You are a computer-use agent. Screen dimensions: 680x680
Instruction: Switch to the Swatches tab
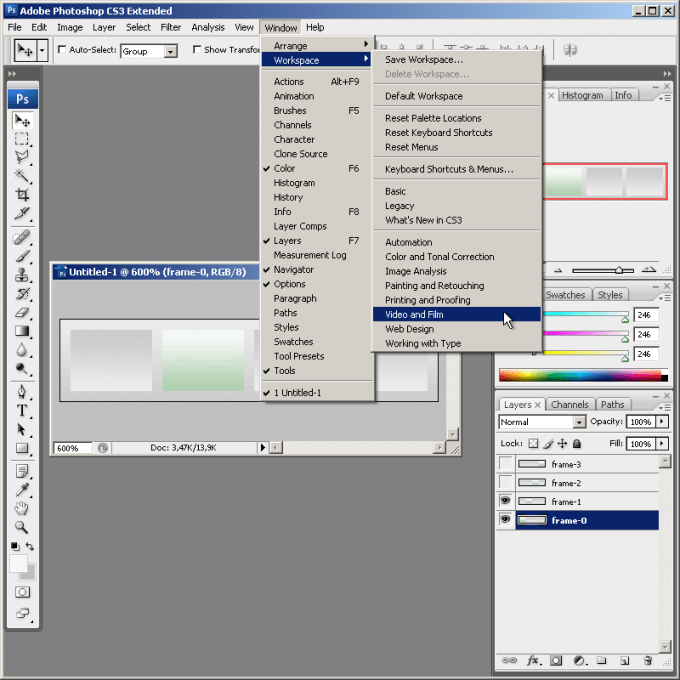tap(565, 294)
